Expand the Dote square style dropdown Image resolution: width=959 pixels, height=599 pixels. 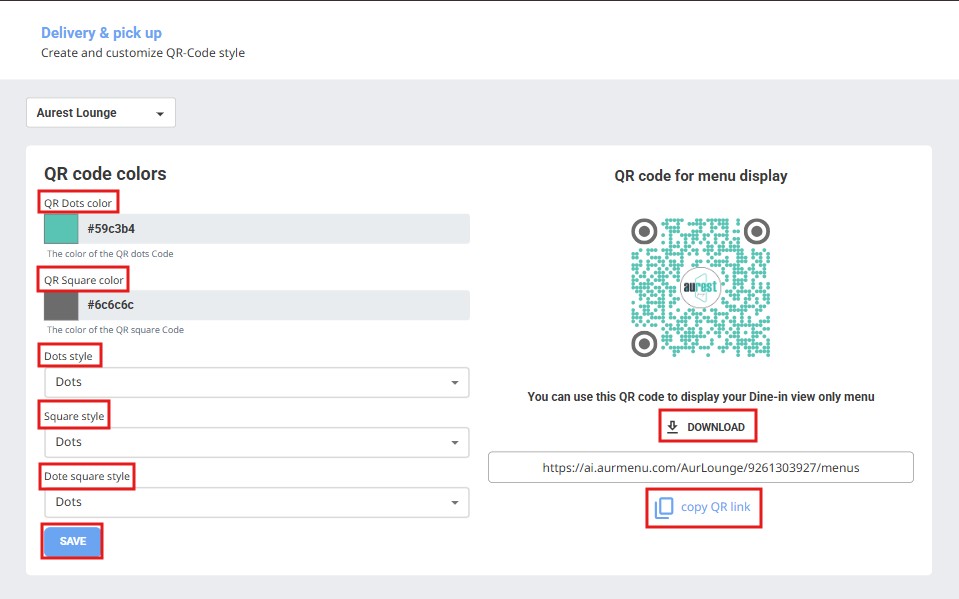click(x=256, y=502)
